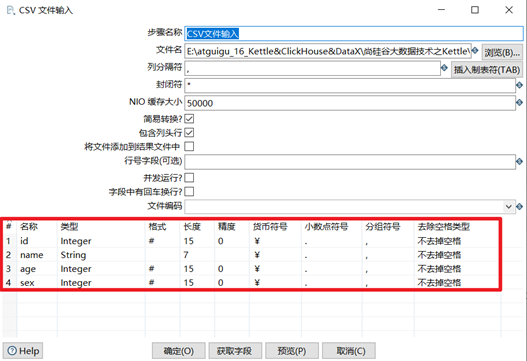The width and height of the screenshot is (527, 361).
Task: Click the 浏览(B)... browse button
Action: tap(502, 52)
